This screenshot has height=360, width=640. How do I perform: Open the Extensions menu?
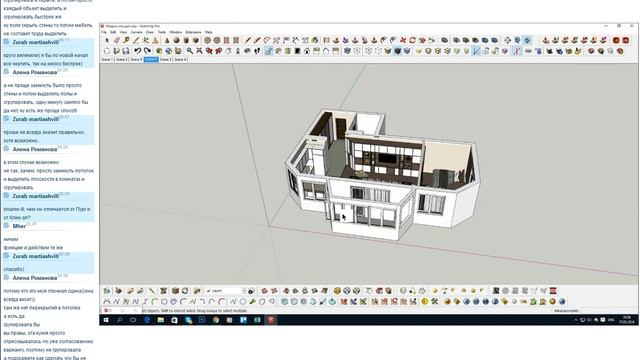pyautogui.click(x=193, y=32)
